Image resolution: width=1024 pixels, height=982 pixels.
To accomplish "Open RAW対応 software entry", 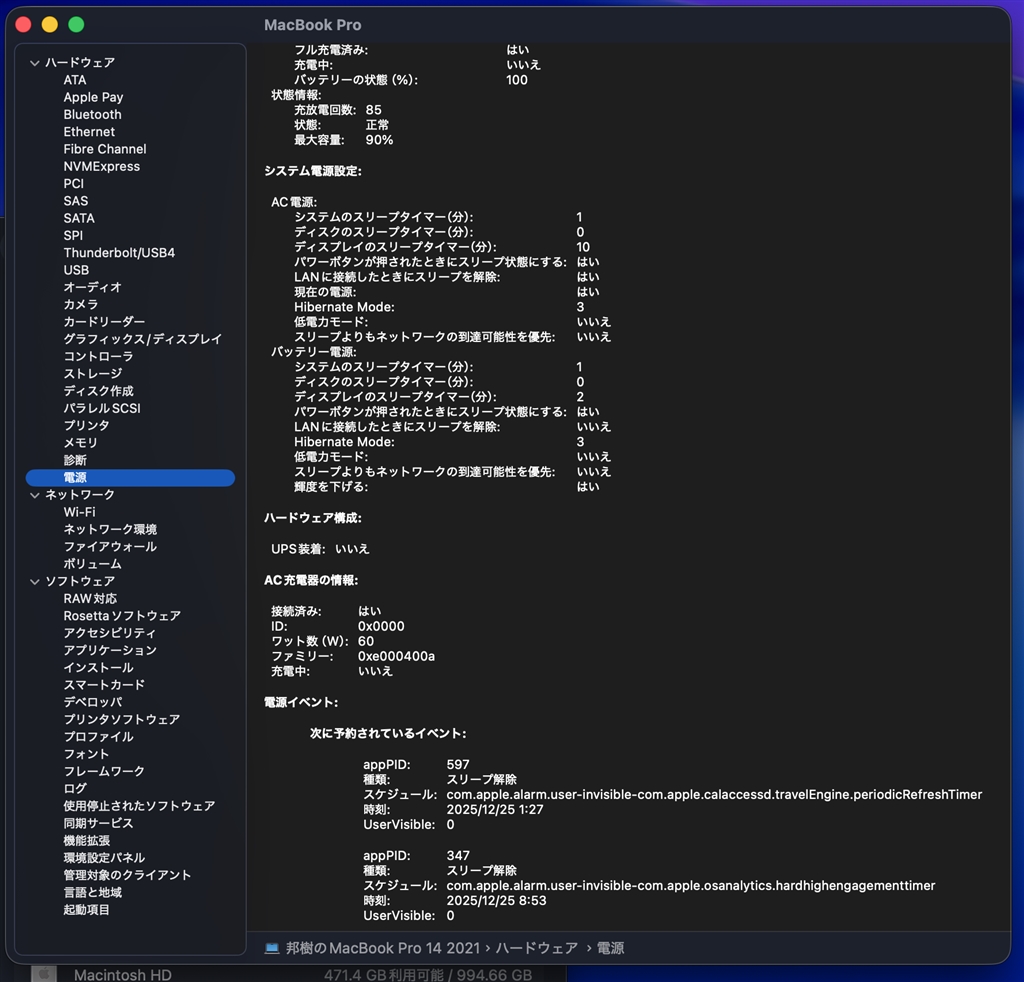I will click(90, 599).
